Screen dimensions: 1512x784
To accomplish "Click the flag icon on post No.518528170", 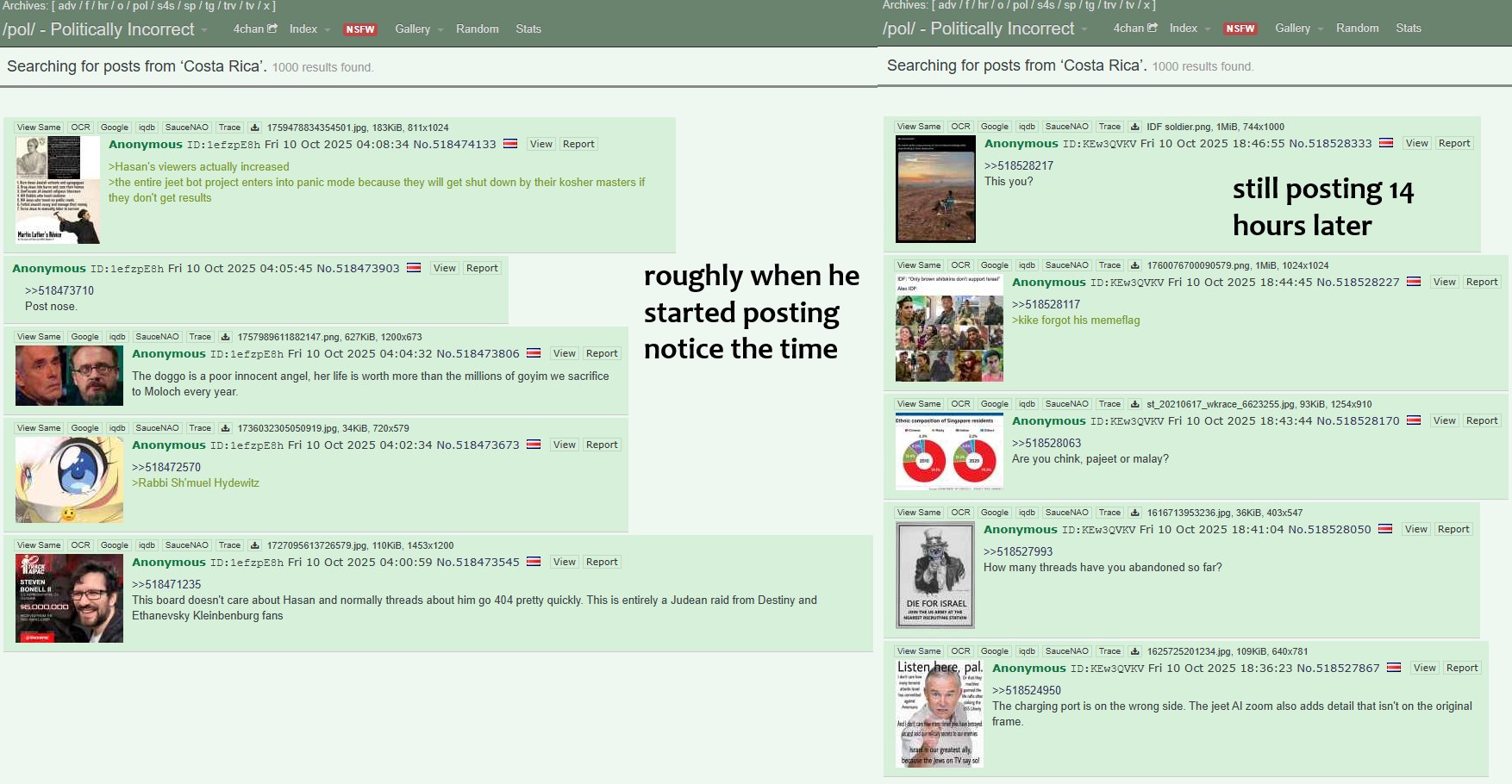I will tap(1414, 420).
